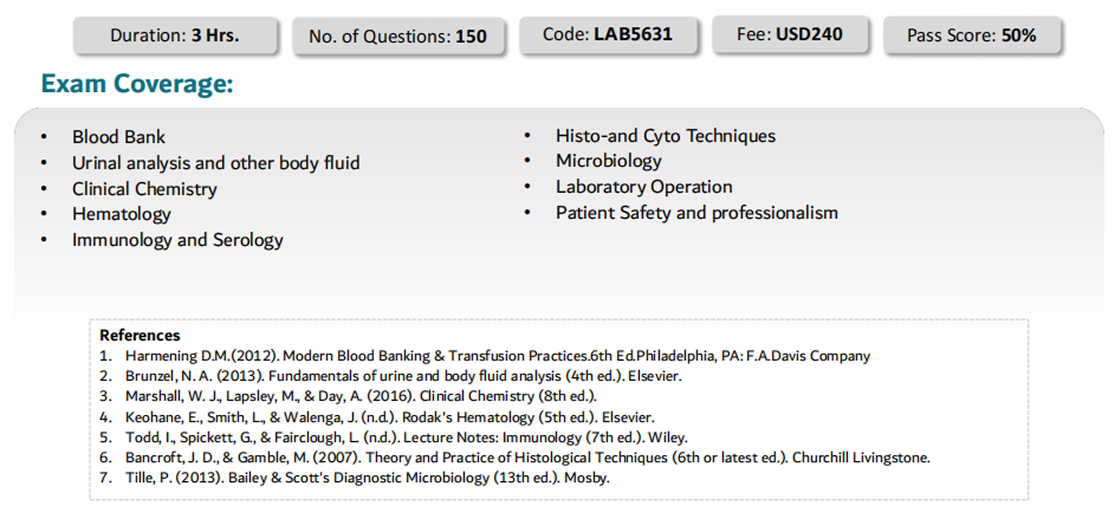This screenshot has height=512, width=1118.
Task: Select the Microbiology topic
Action: tap(608, 161)
